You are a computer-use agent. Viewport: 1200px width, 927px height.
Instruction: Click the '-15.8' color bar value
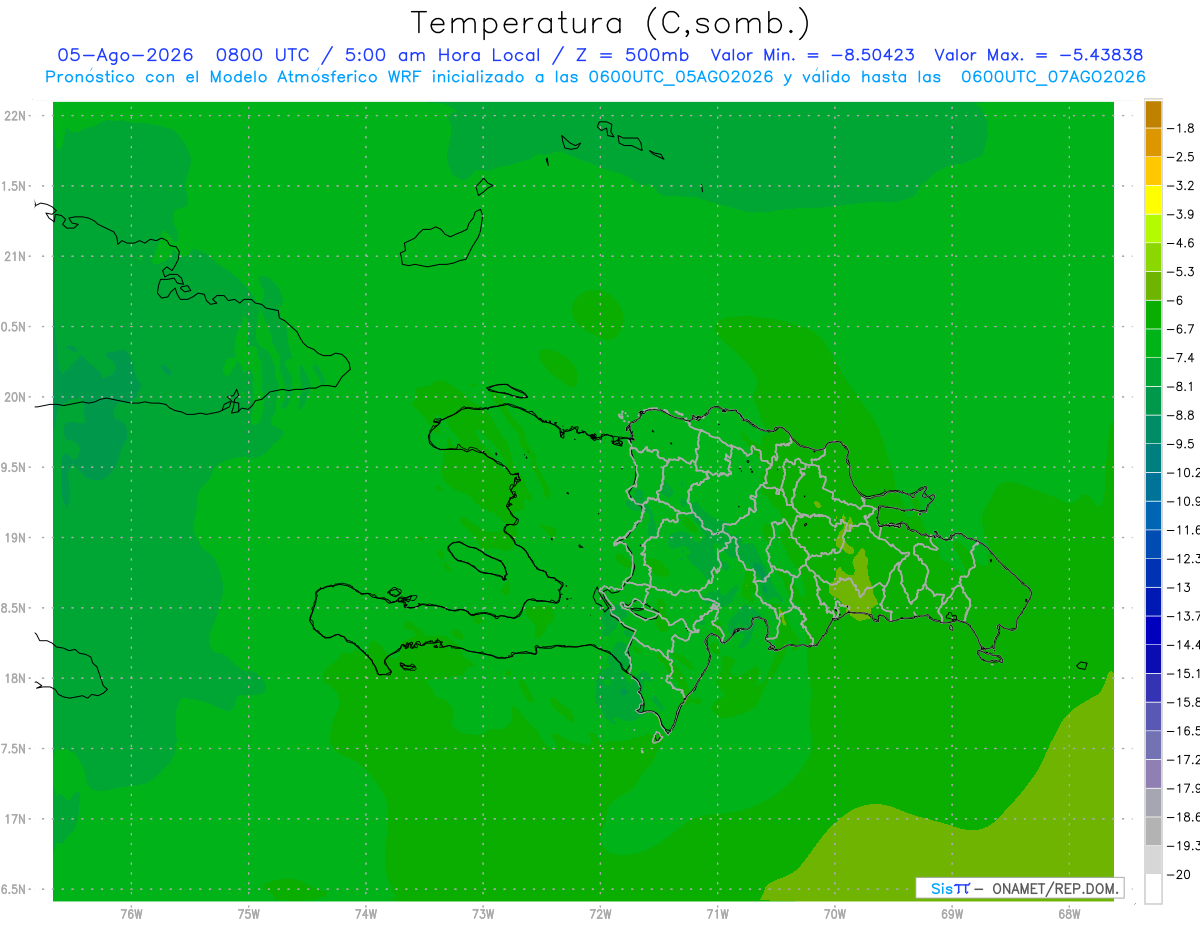click(x=1183, y=701)
